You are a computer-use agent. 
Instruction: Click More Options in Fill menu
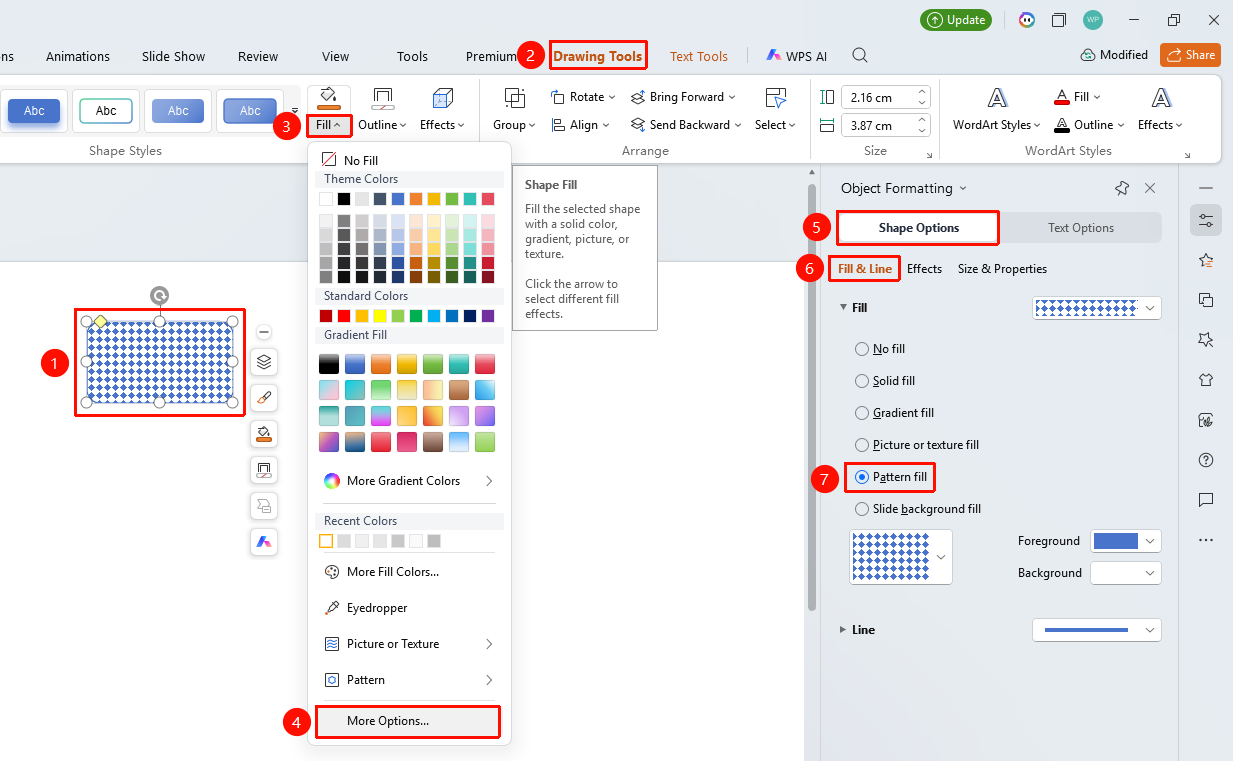click(x=408, y=721)
